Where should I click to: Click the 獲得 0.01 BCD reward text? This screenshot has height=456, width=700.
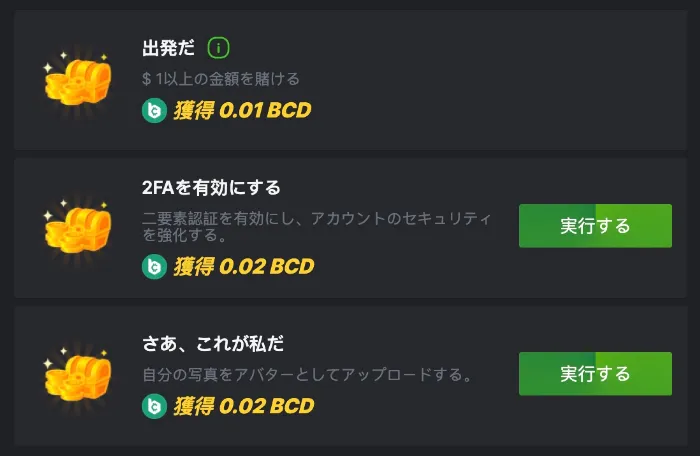242,110
